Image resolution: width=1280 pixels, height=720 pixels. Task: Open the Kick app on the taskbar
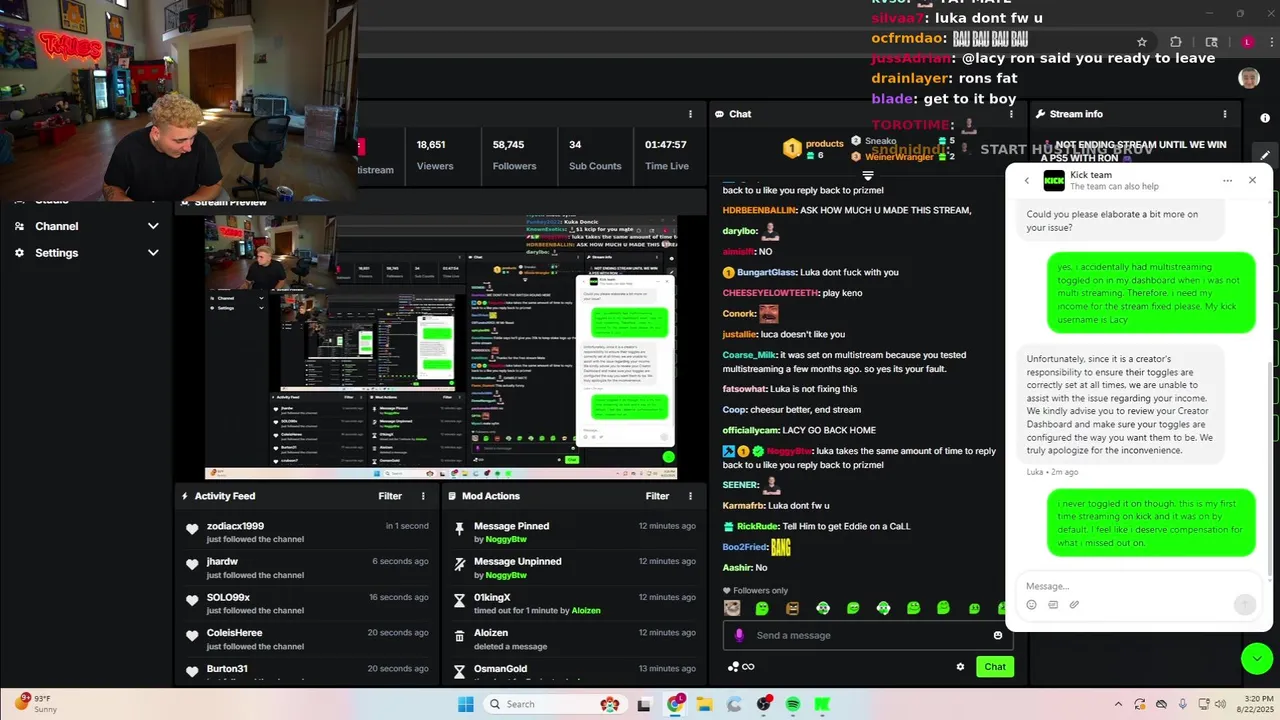click(822, 704)
